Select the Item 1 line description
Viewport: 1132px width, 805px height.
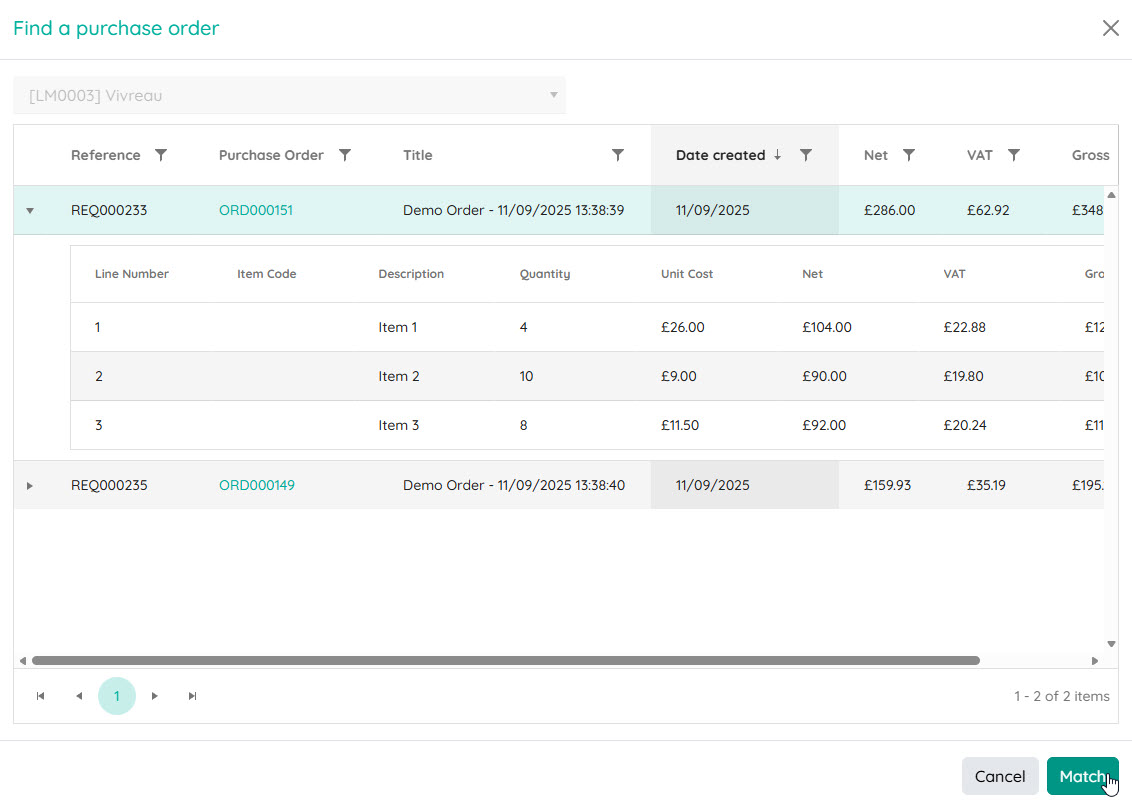(398, 327)
